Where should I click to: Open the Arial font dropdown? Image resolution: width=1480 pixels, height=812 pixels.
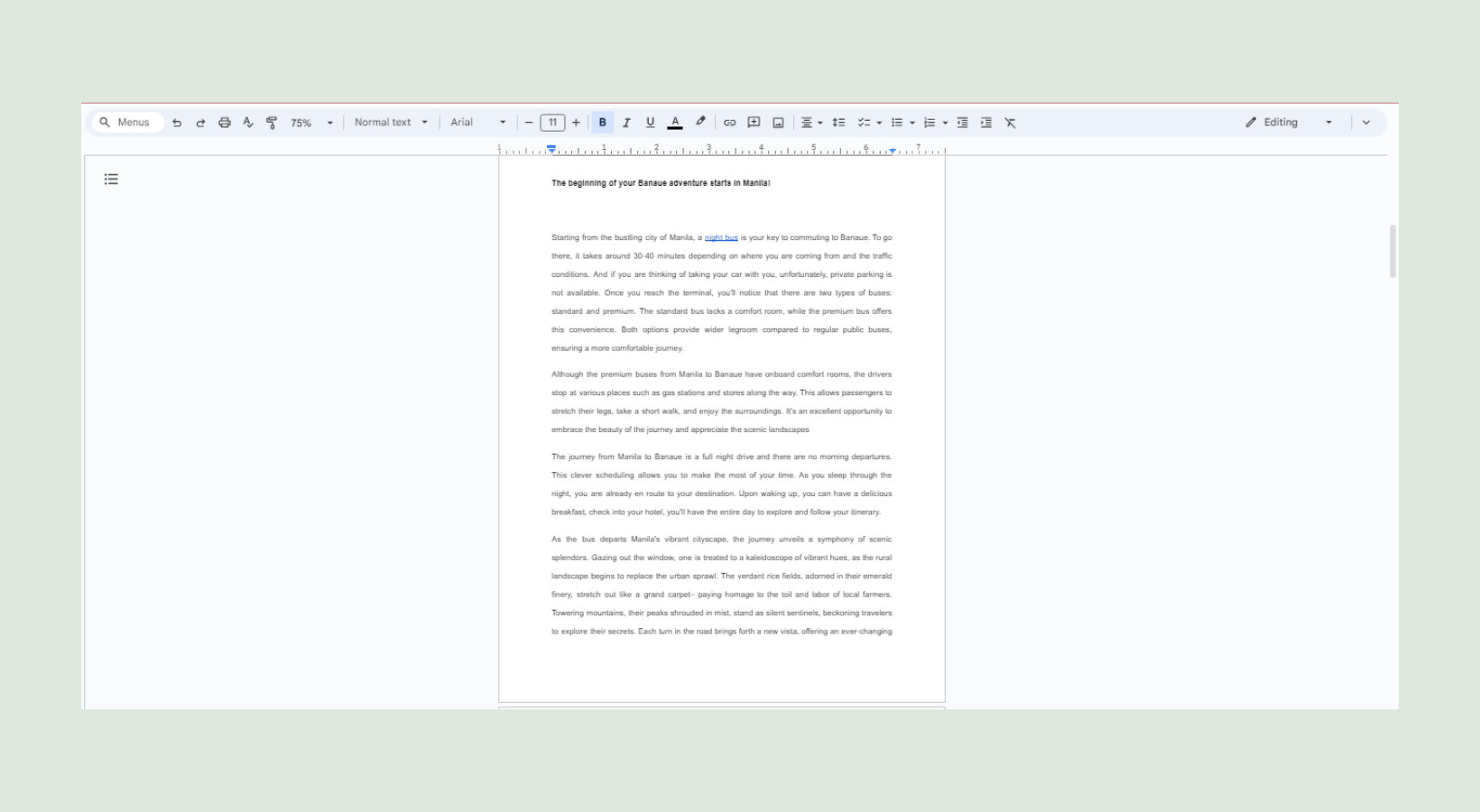[x=478, y=123]
